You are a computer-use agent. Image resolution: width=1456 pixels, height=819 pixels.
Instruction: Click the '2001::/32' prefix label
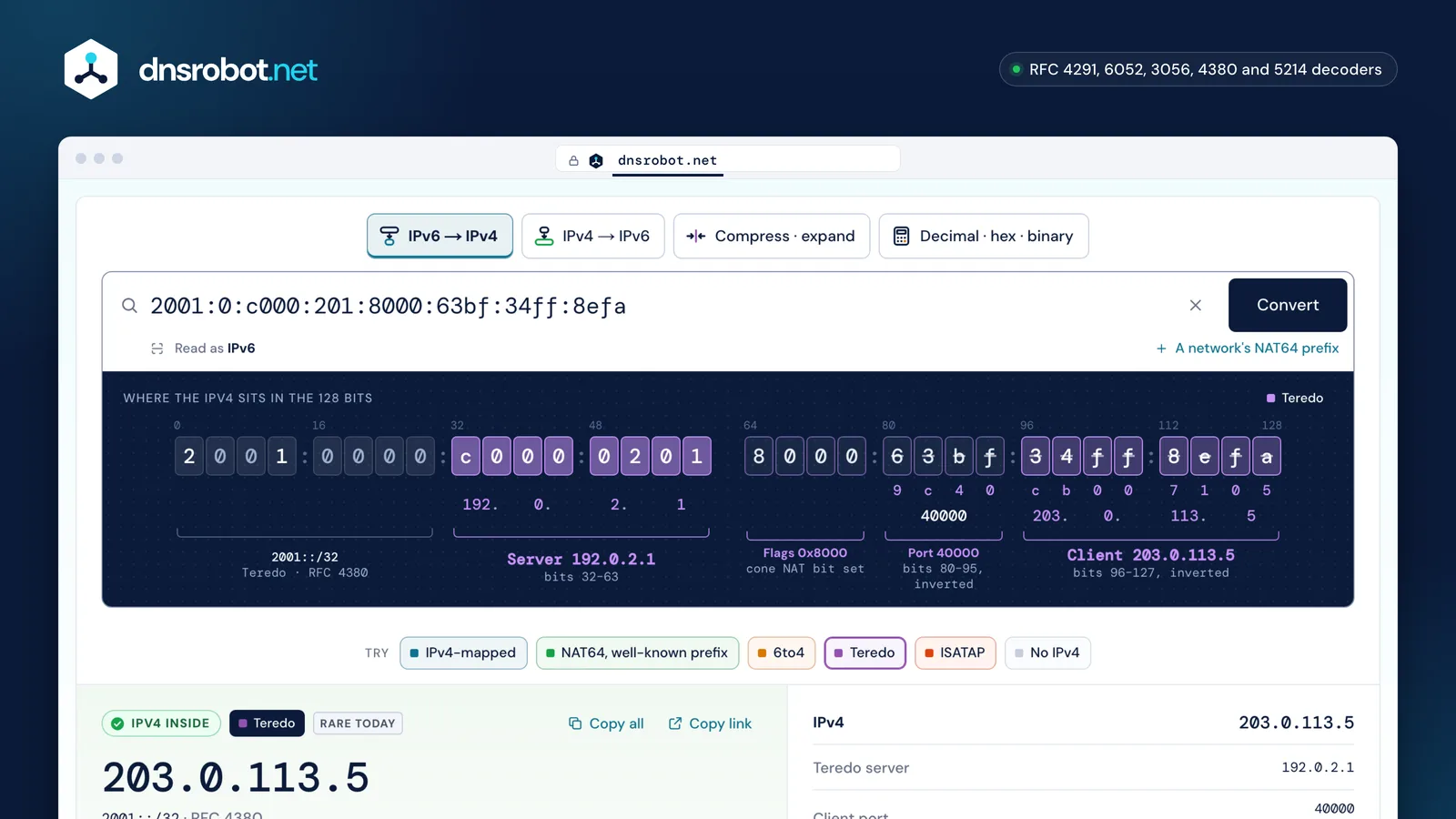pos(305,557)
